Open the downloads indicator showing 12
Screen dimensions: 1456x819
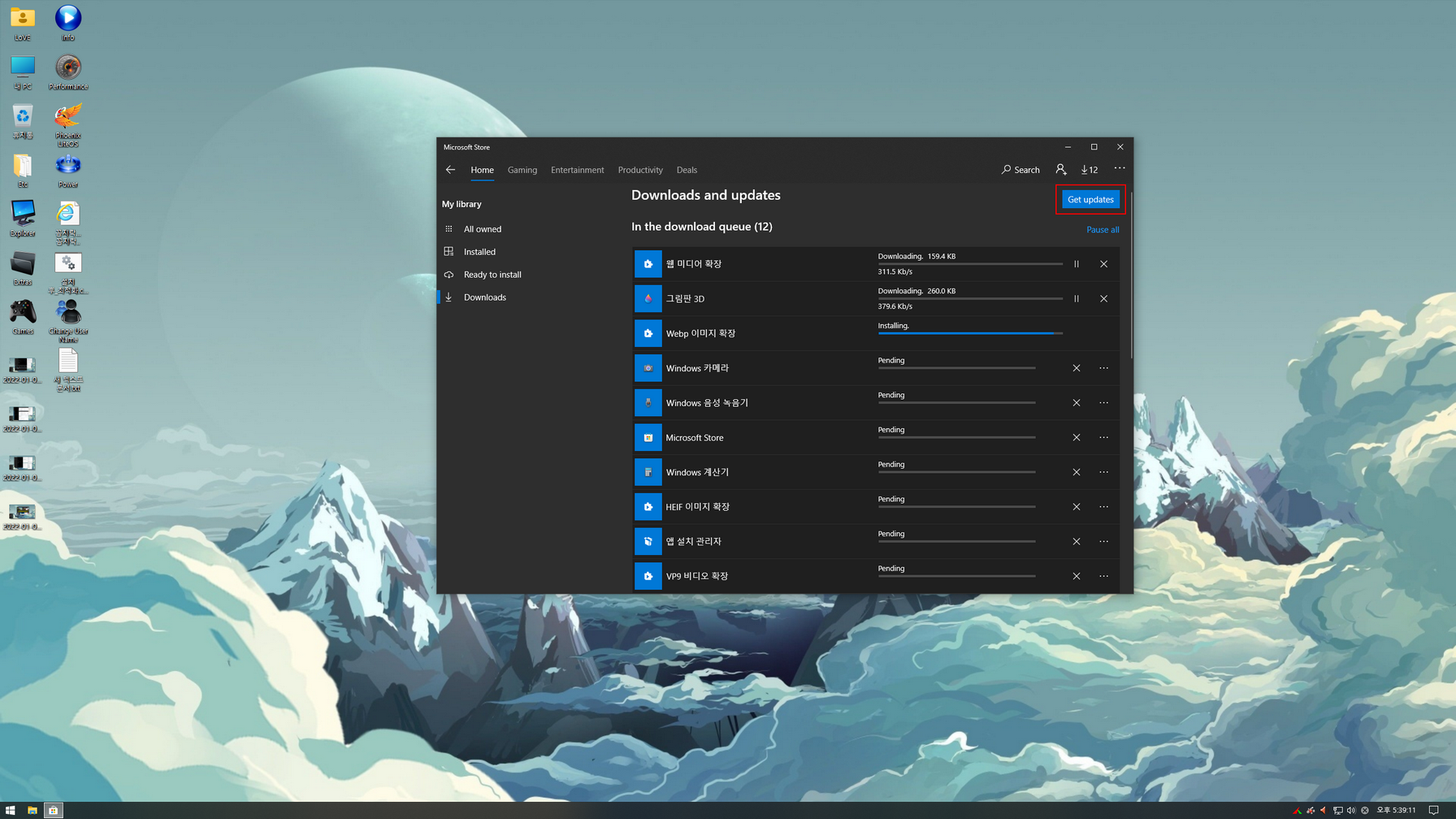(x=1090, y=170)
